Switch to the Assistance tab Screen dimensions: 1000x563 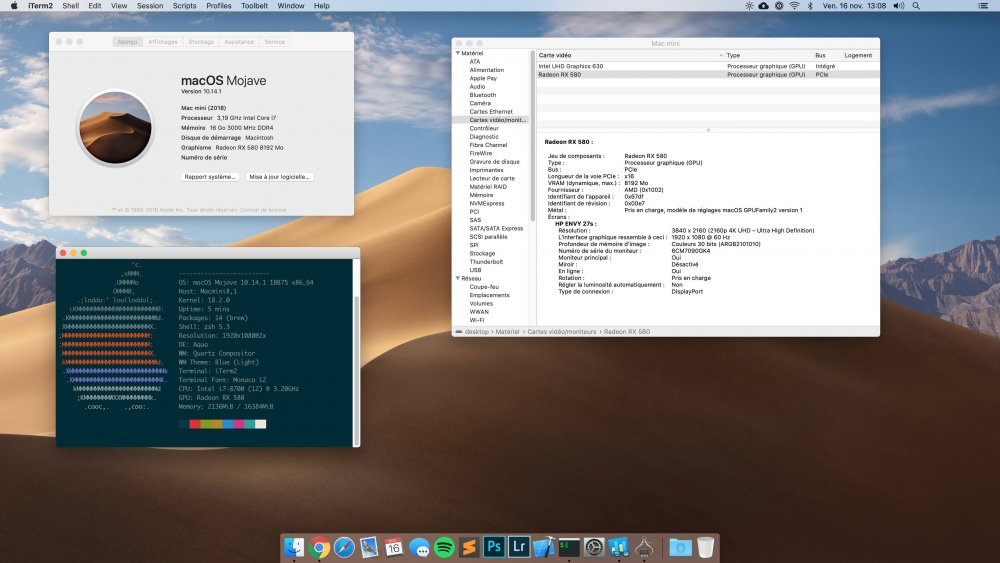coord(239,42)
